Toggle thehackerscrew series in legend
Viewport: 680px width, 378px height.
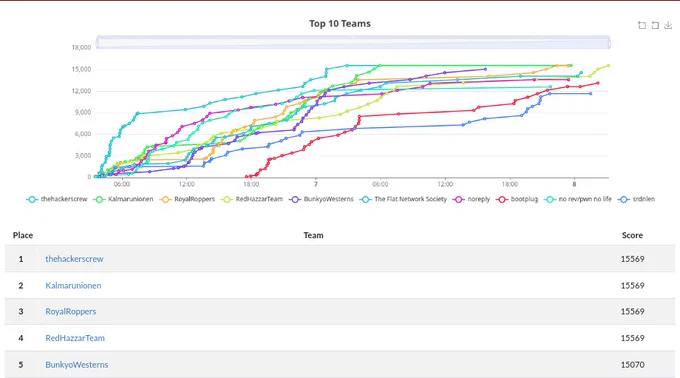pyautogui.click(x=57, y=199)
